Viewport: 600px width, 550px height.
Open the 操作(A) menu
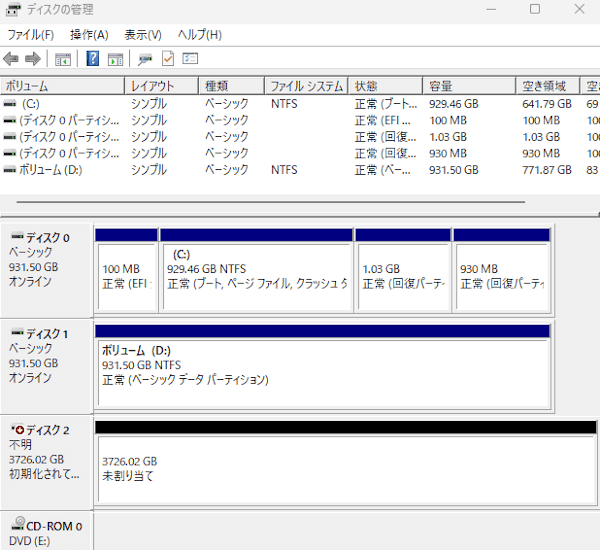click(x=89, y=35)
